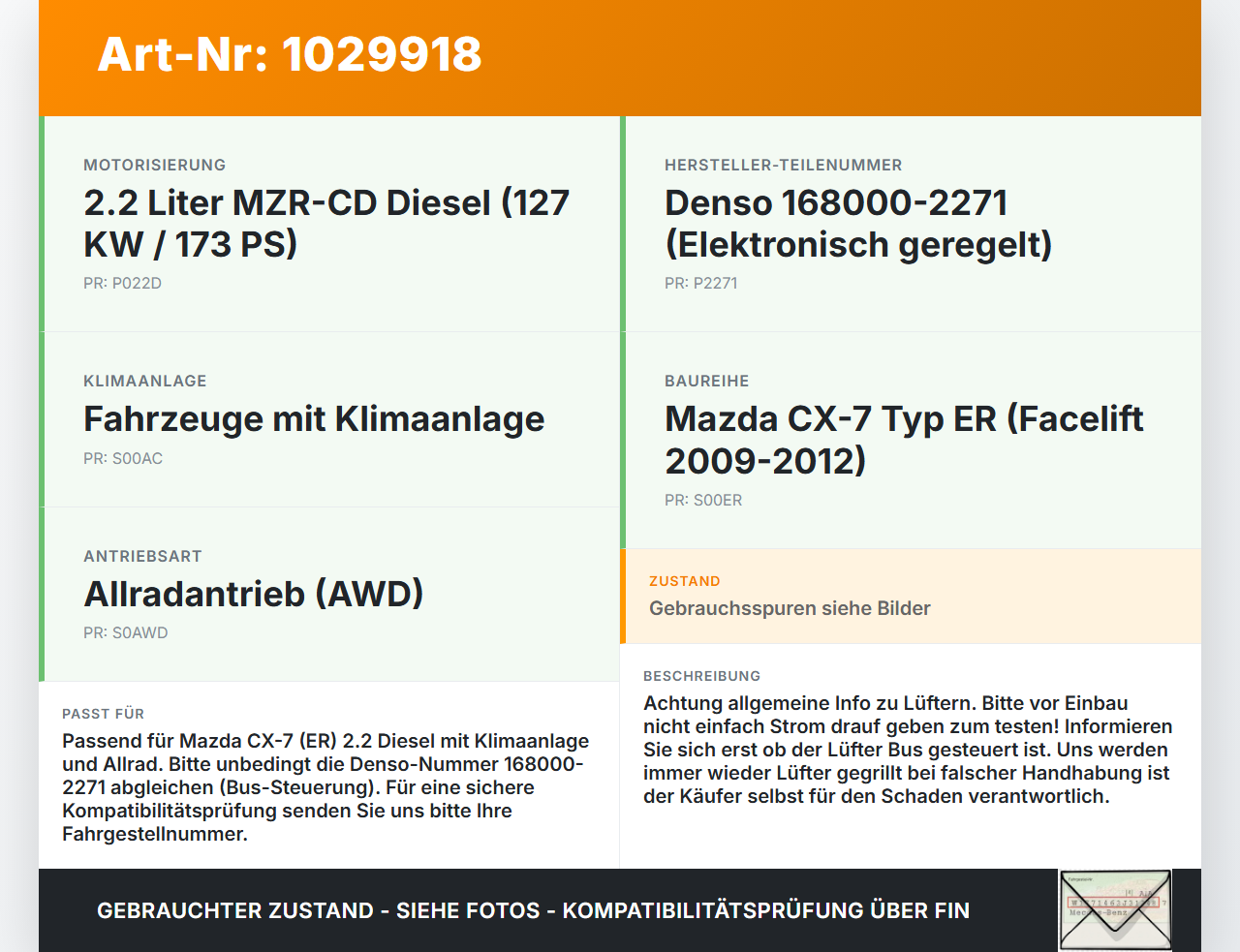This screenshot has height=952, width=1240.
Task: Click the Passend für Mazda CX-7 paragraph
Action: (x=325, y=787)
